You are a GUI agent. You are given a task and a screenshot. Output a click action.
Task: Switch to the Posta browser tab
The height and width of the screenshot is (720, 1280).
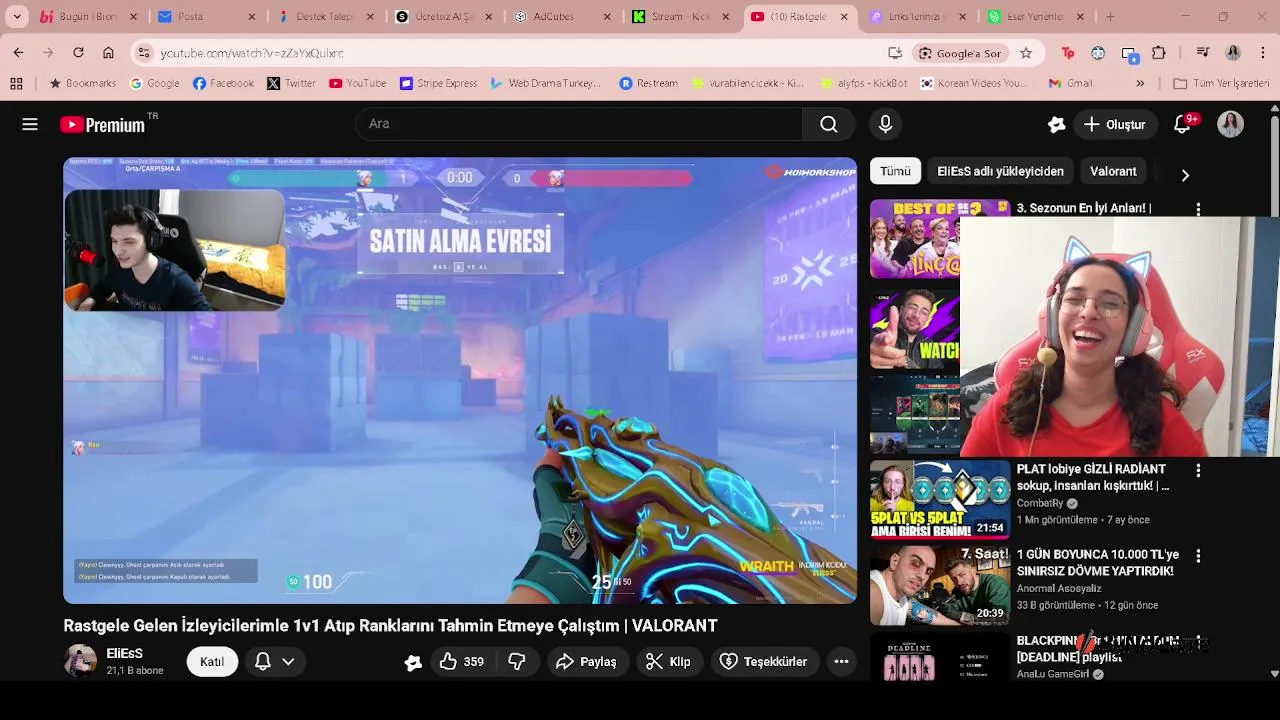tap(205, 17)
